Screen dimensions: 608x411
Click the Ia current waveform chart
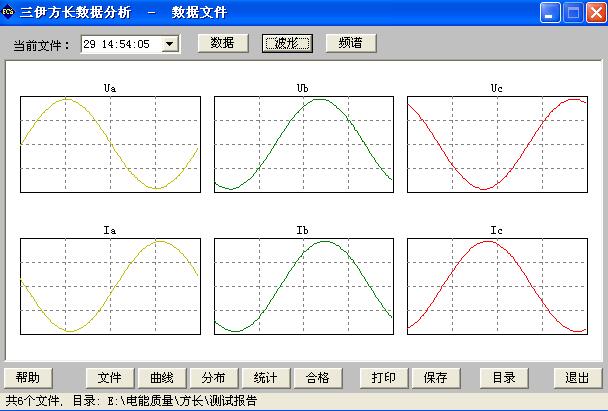(111, 286)
